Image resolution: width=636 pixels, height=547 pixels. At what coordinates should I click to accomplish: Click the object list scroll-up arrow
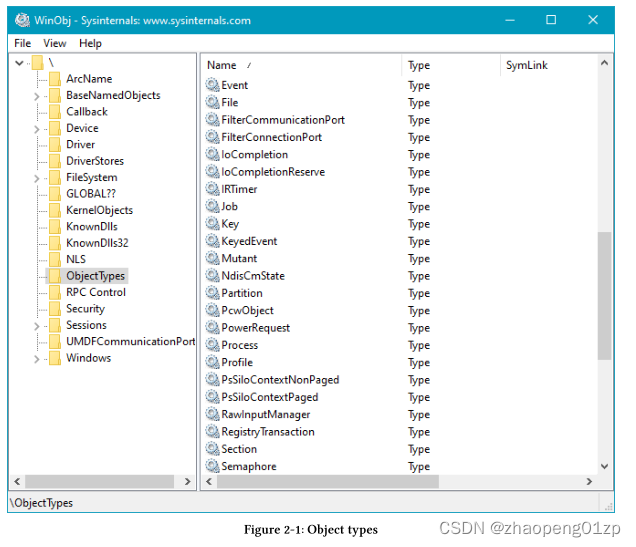coord(604,63)
